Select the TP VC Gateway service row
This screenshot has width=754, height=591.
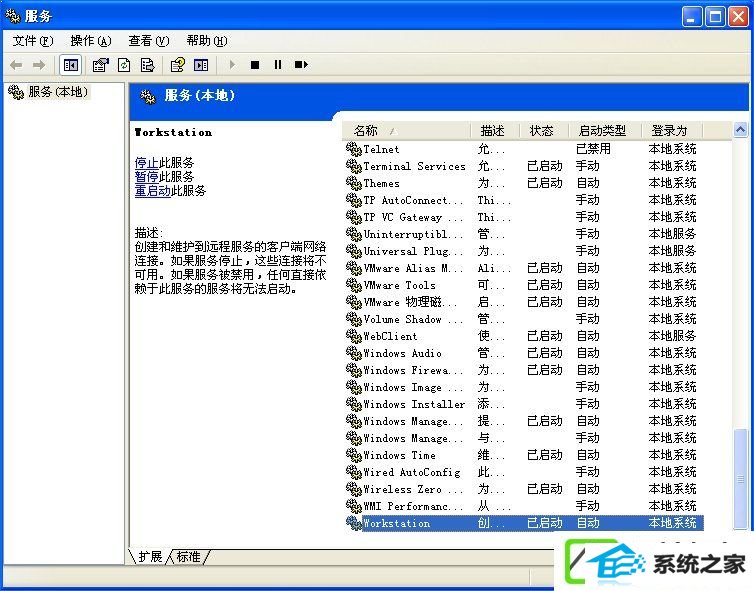coord(524,217)
